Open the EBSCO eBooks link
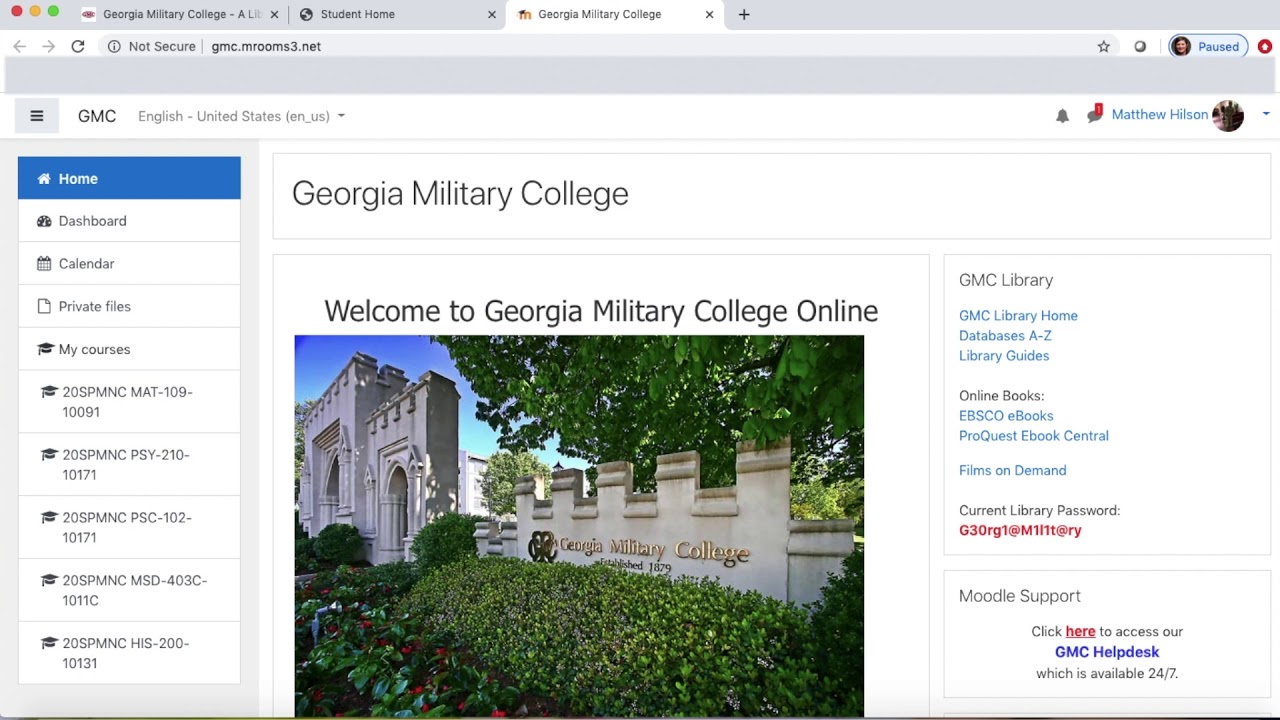Image resolution: width=1280 pixels, height=720 pixels. pos(1006,416)
